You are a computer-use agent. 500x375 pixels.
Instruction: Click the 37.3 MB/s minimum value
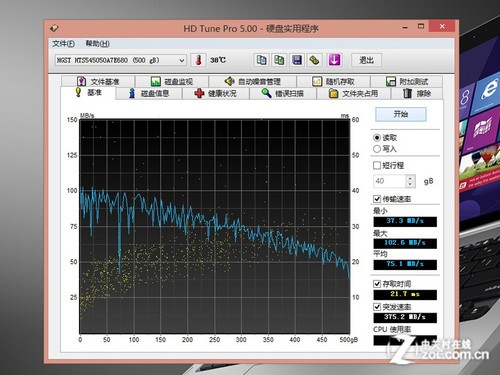tap(405, 221)
